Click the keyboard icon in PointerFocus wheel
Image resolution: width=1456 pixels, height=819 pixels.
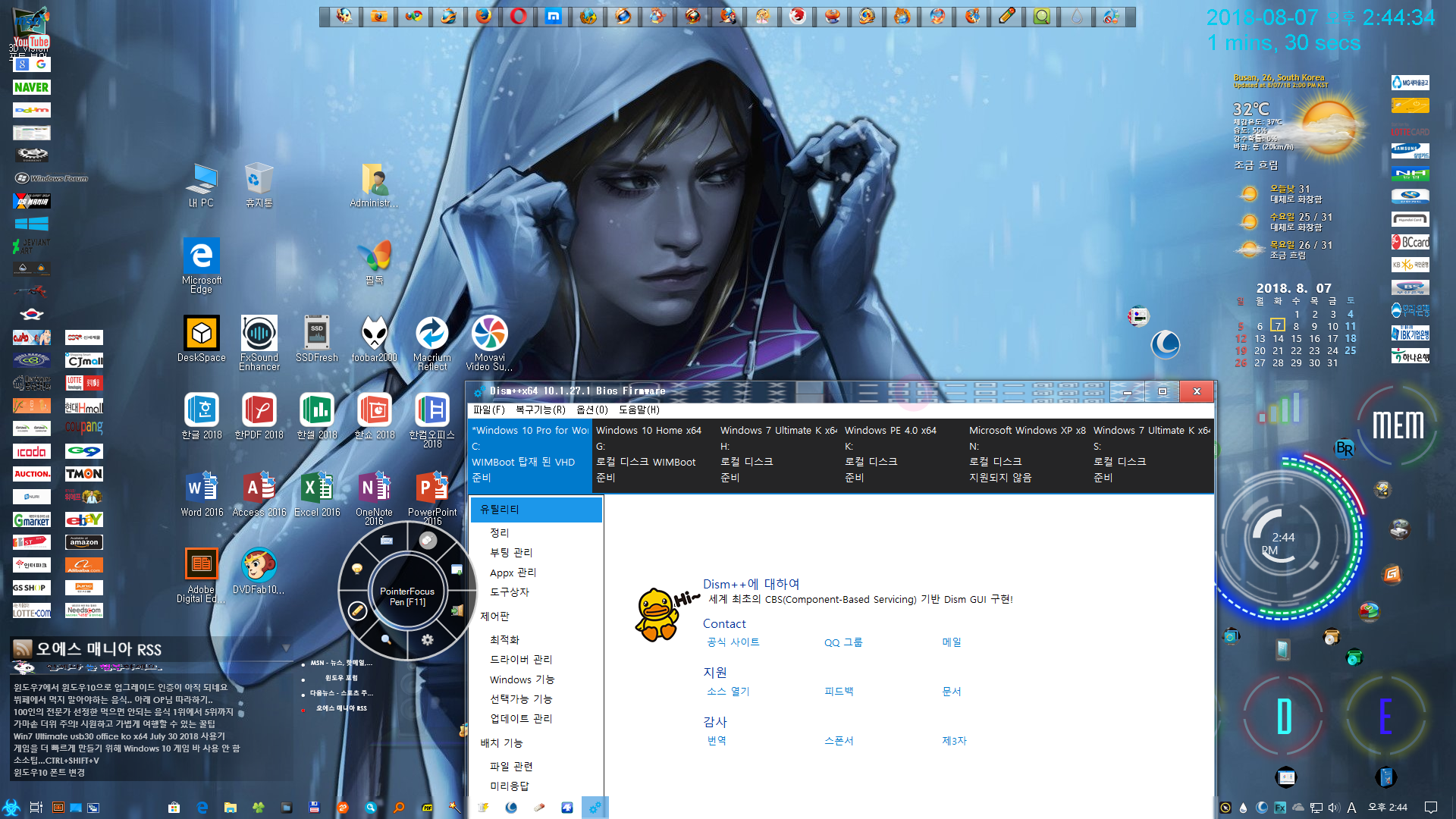pos(386,540)
